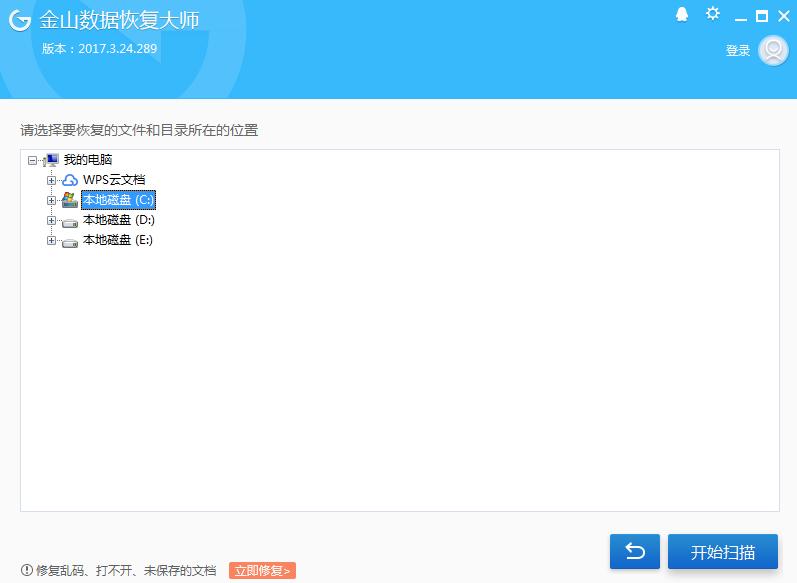Click the 立即修复 button
Viewport: 797px width, 583px height.
point(262,570)
